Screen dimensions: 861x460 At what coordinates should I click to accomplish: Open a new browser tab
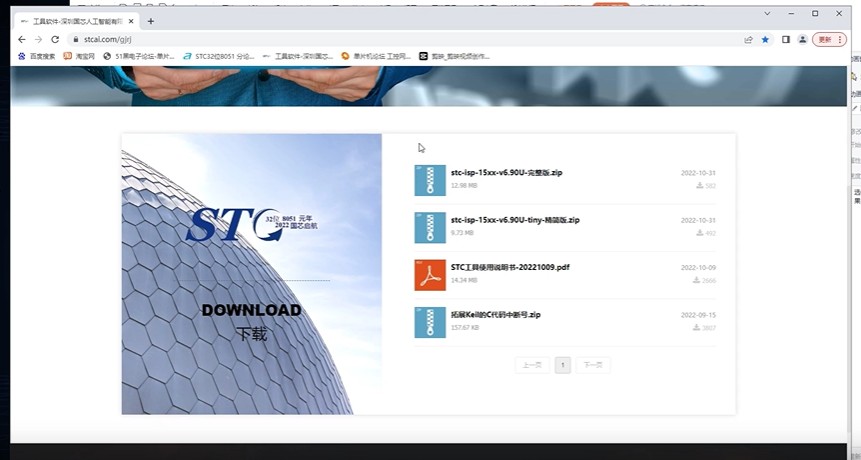click(150, 21)
